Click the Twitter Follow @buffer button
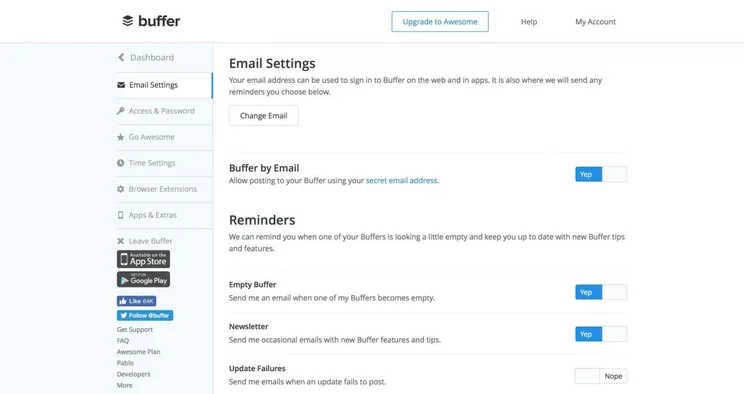 click(x=145, y=315)
